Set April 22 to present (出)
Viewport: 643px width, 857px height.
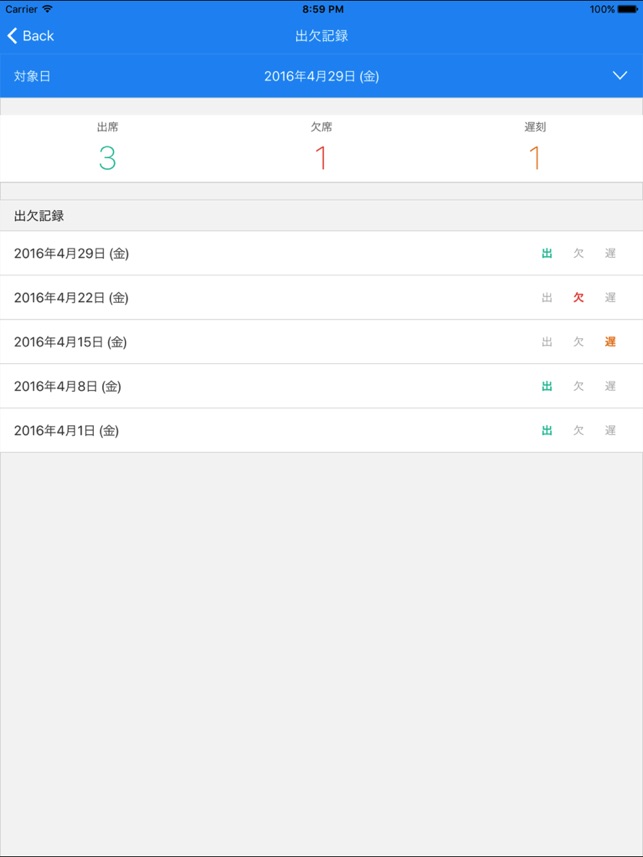pos(547,298)
